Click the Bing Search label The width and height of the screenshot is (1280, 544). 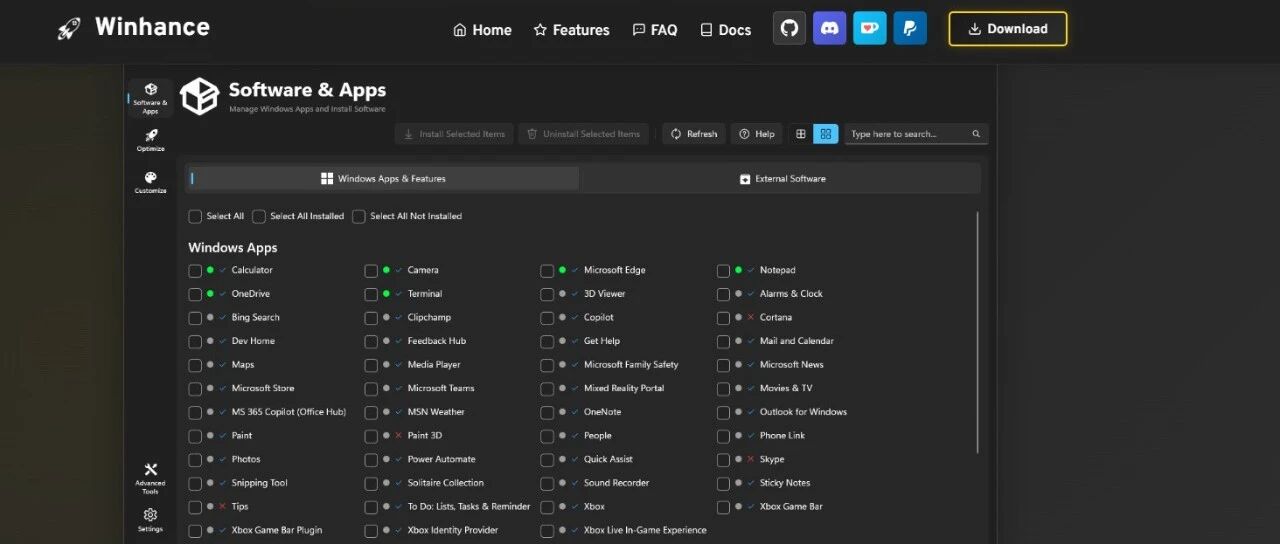(256, 318)
